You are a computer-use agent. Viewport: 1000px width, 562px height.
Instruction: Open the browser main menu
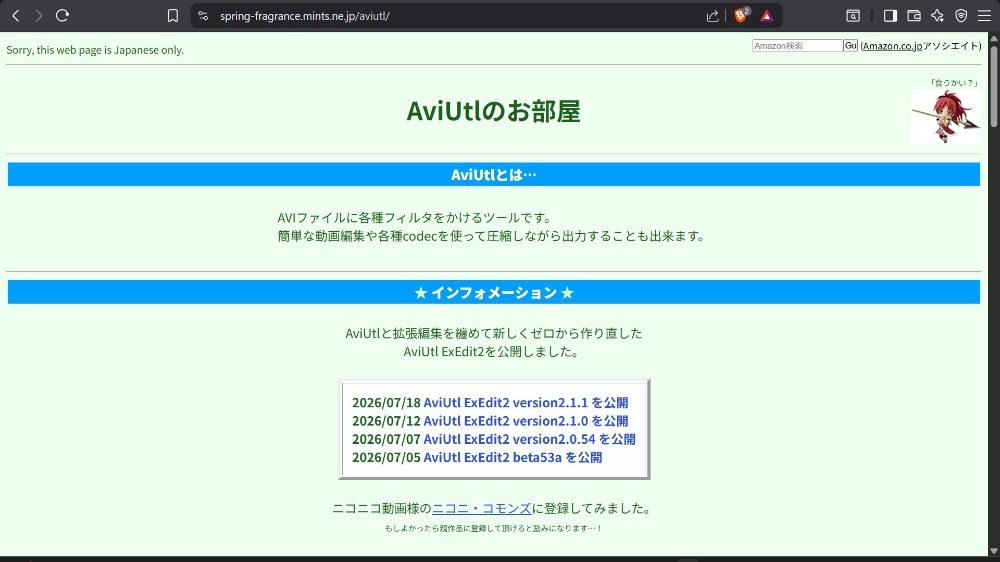(x=985, y=16)
